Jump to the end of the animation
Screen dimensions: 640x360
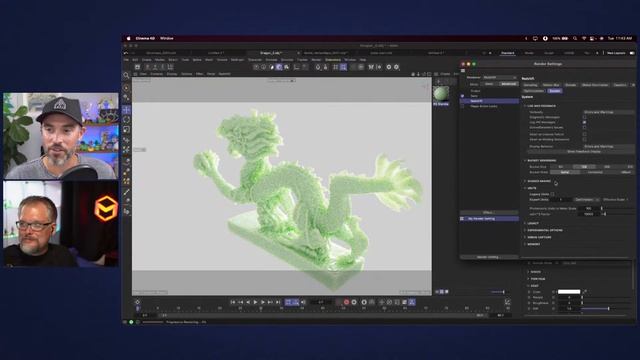pyautogui.click(x=278, y=302)
